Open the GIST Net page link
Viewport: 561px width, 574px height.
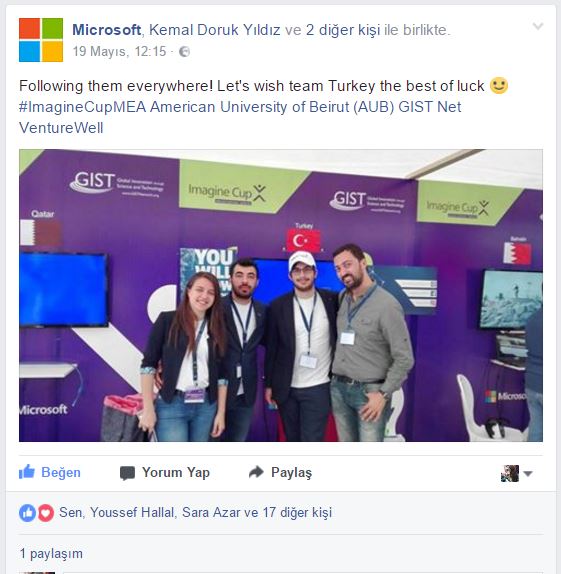430,107
